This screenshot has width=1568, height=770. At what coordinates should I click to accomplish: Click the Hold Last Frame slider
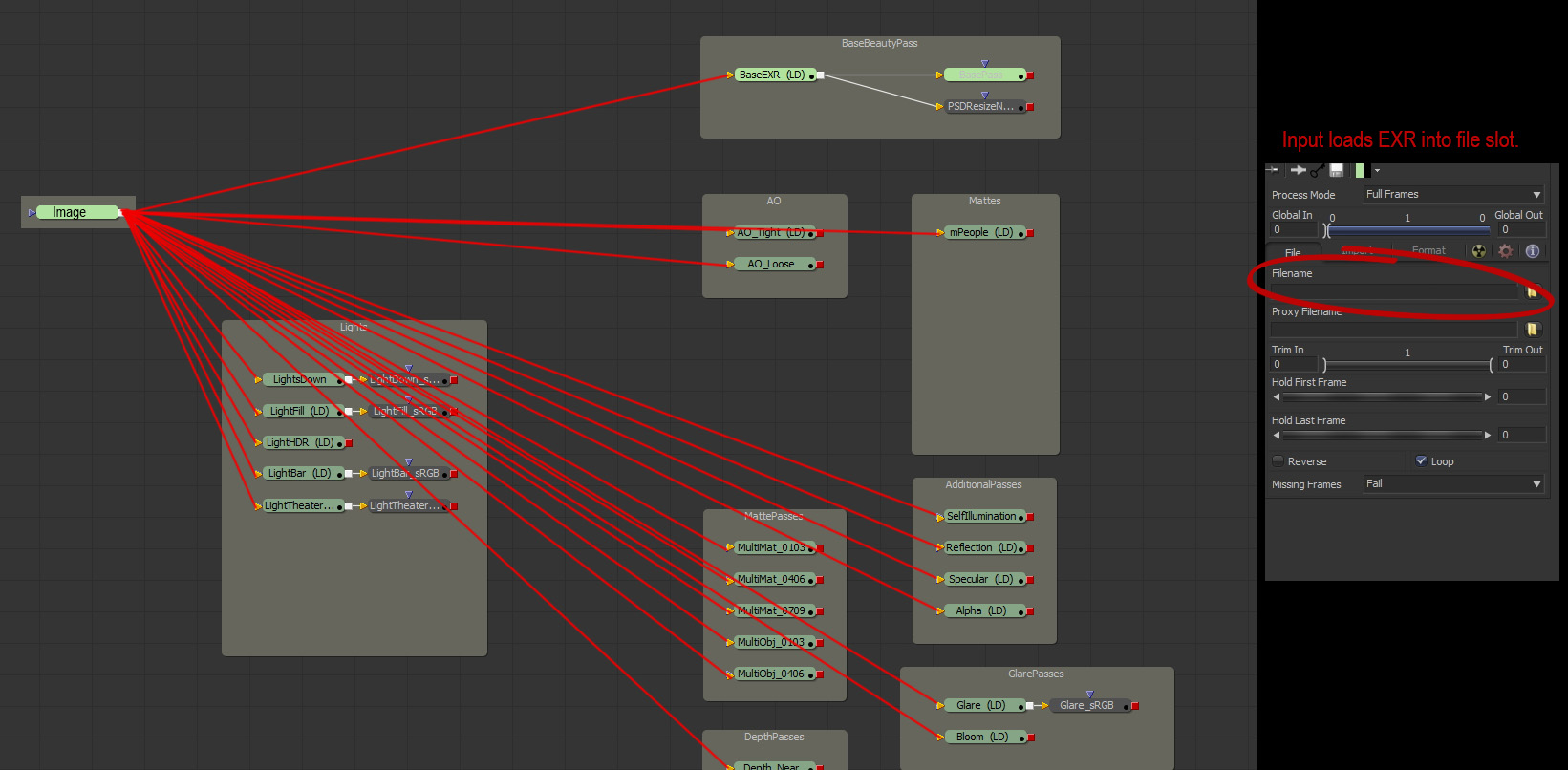tap(1382, 435)
